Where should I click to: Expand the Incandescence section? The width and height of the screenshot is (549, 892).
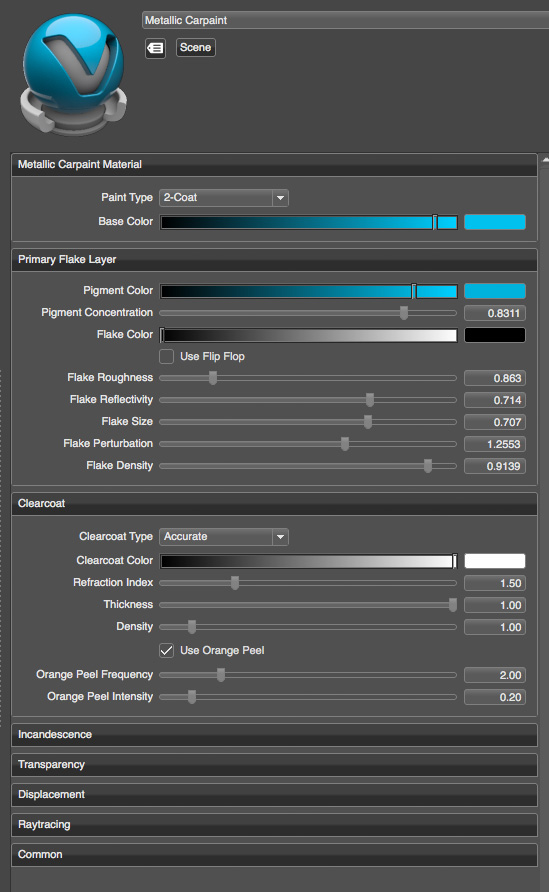click(274, 735)
